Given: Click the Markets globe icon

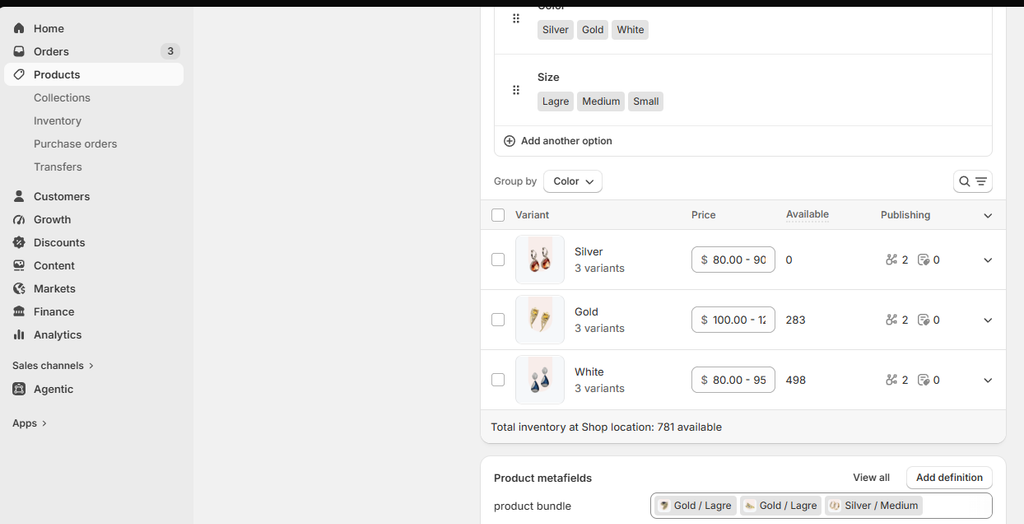Looking at the screenshot, I should click(19, 288).
